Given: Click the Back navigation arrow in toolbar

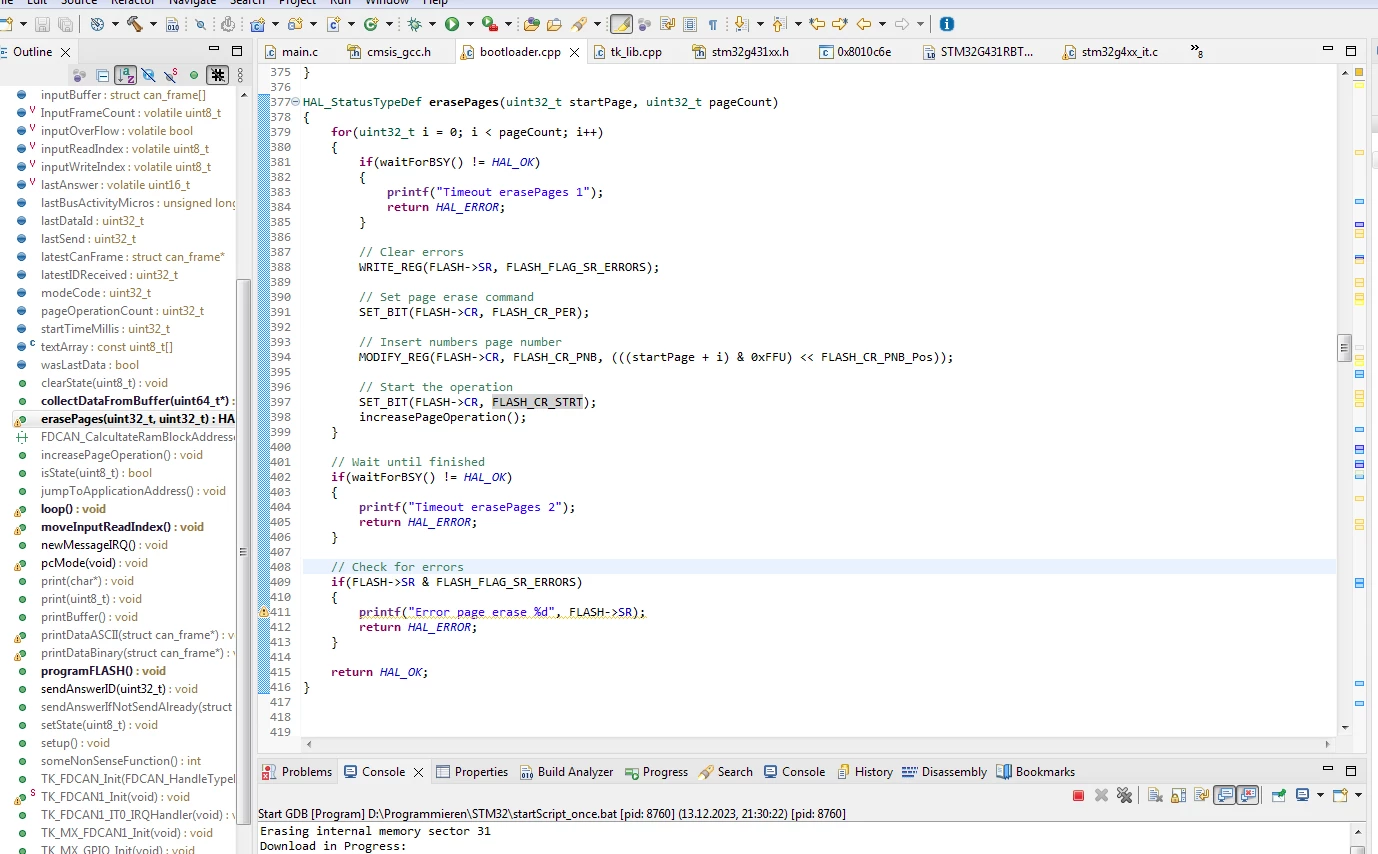Looking at the screenshot, I should [864, 24].
